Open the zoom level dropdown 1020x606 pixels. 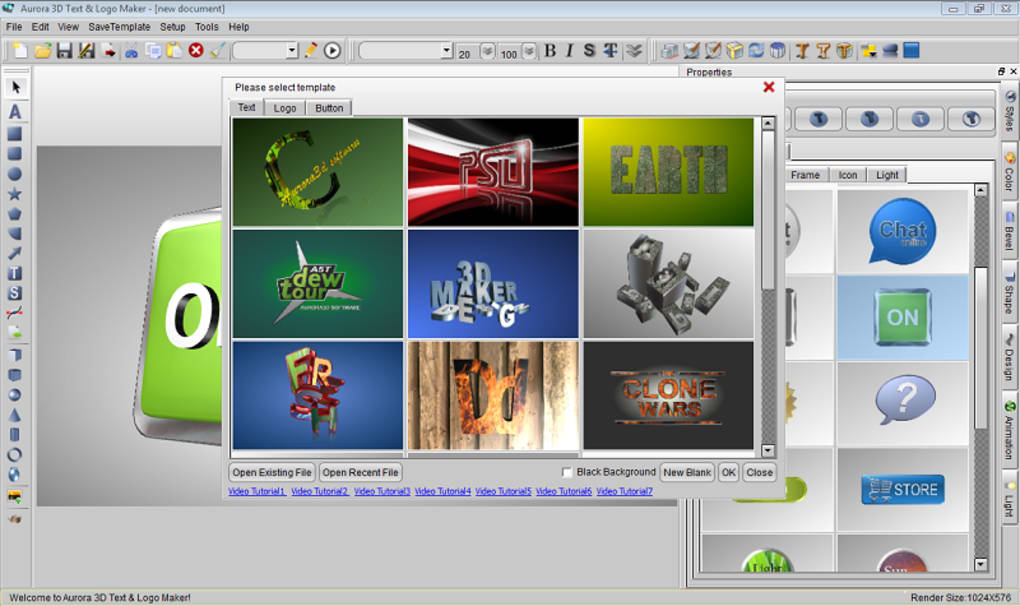point(293,50)
